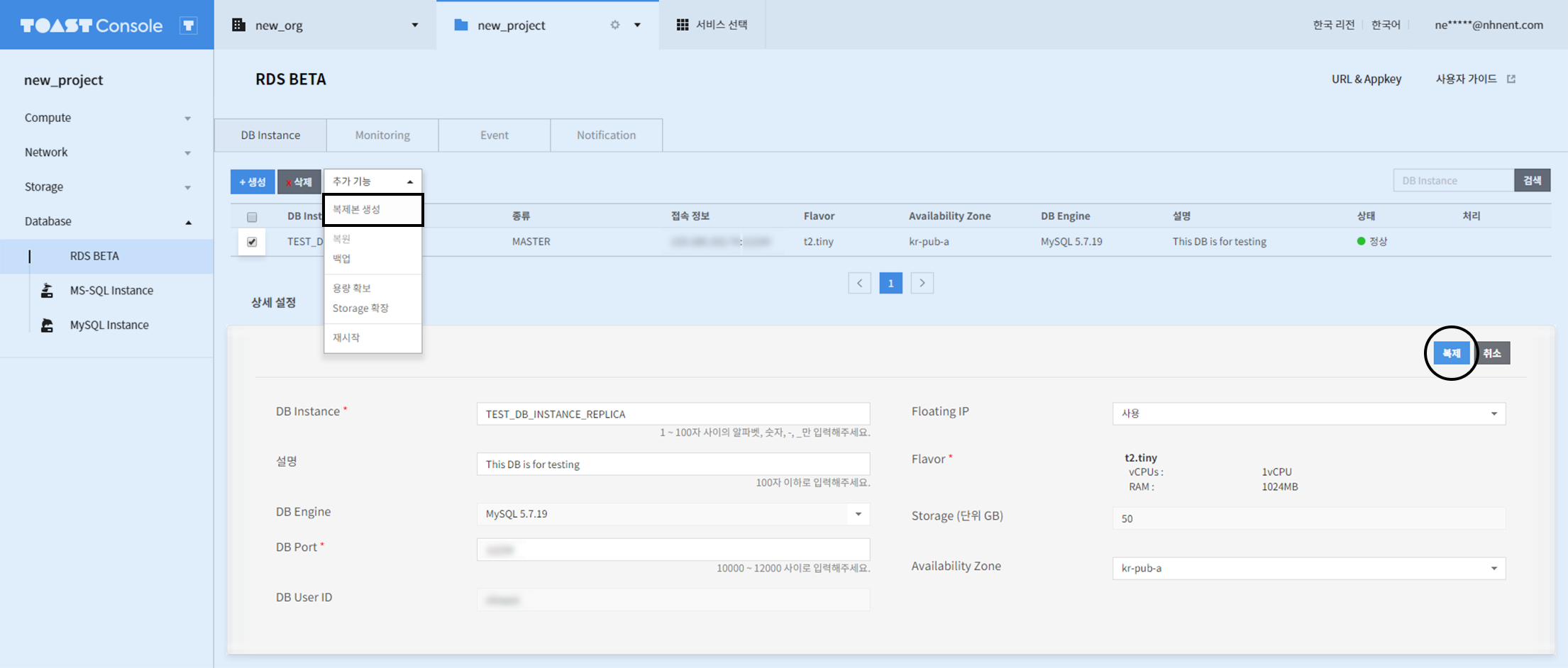Click the +생성 create button
Image resolution: width=1568 pixels, height=668 pixels.
(x=253, y=182)
